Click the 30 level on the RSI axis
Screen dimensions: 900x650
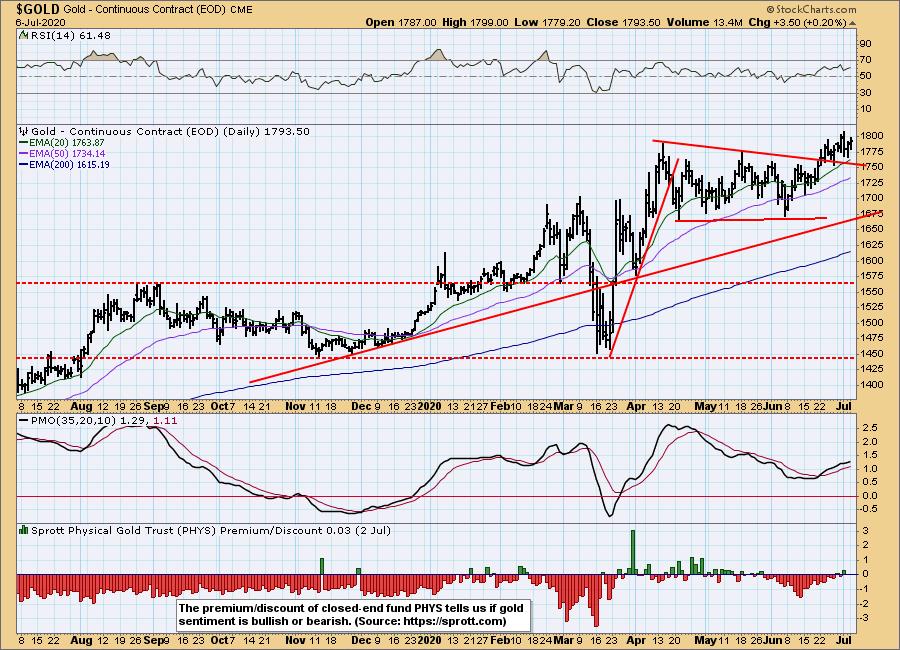pos(866,92)
